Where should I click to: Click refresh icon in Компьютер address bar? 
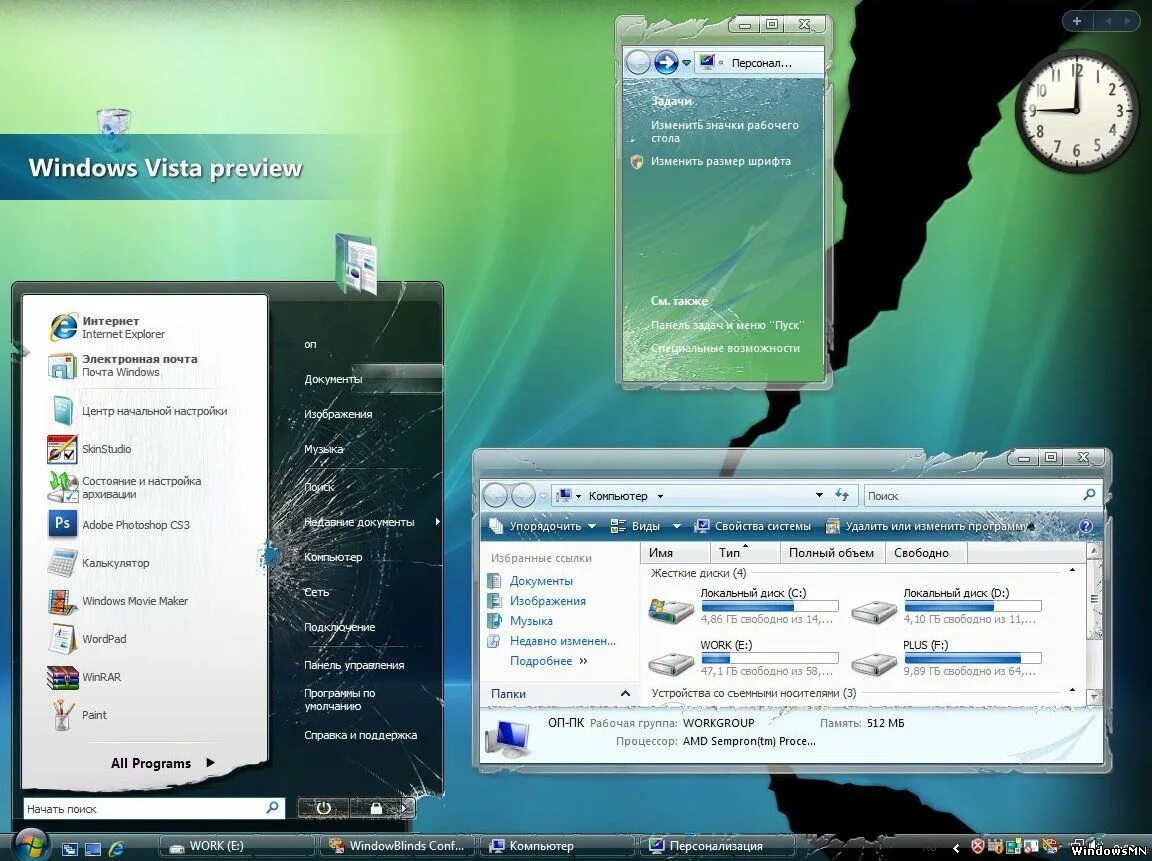(842, 495)
